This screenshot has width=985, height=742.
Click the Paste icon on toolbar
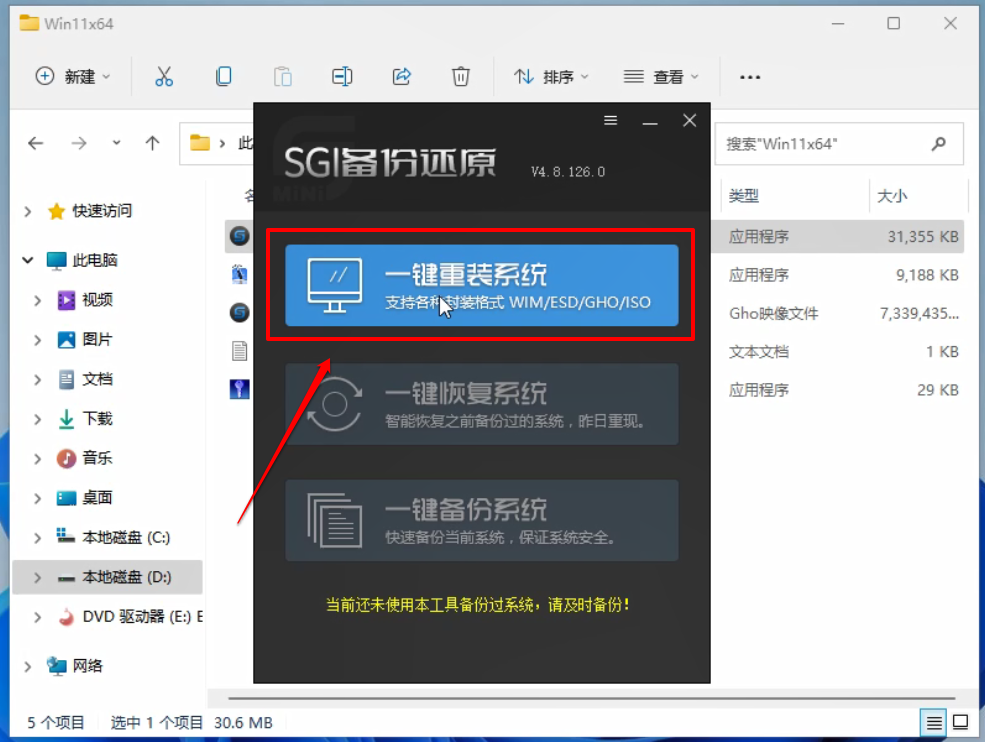tap(282, 75)
